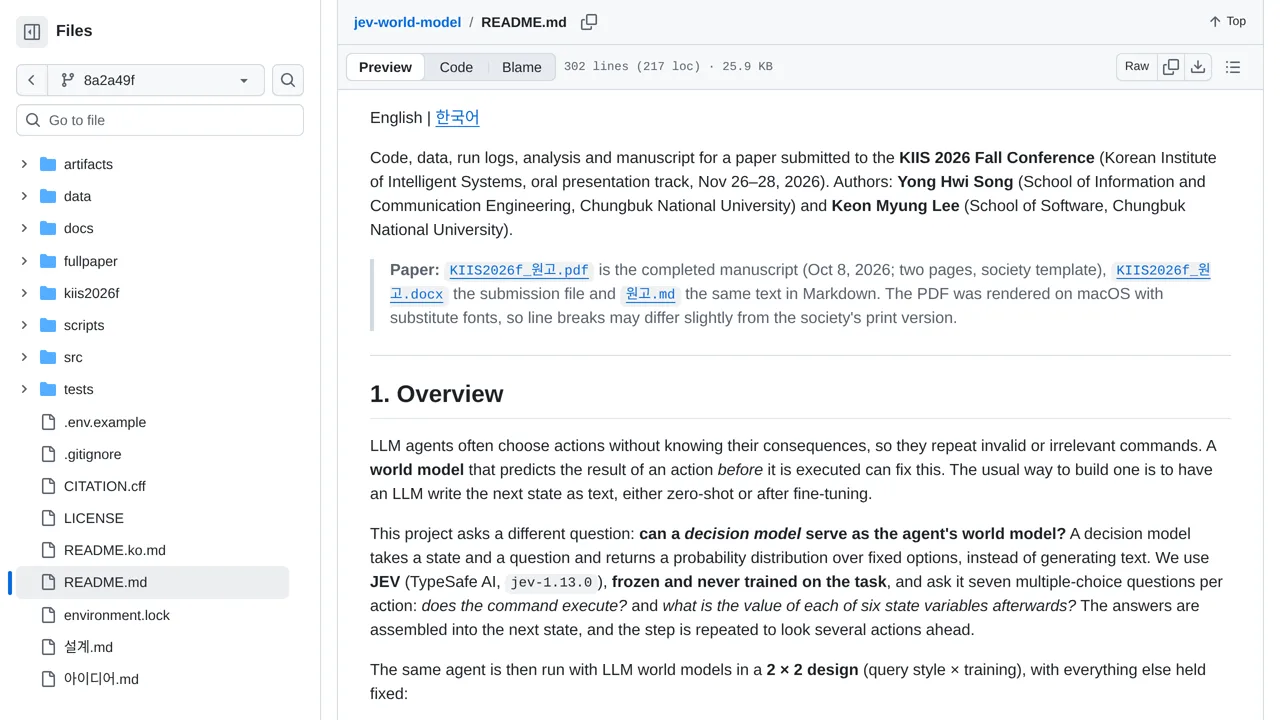Open the 설계.md file
Screen dimensions: 1280x720
pyautogui.click(x=88, y=647)
